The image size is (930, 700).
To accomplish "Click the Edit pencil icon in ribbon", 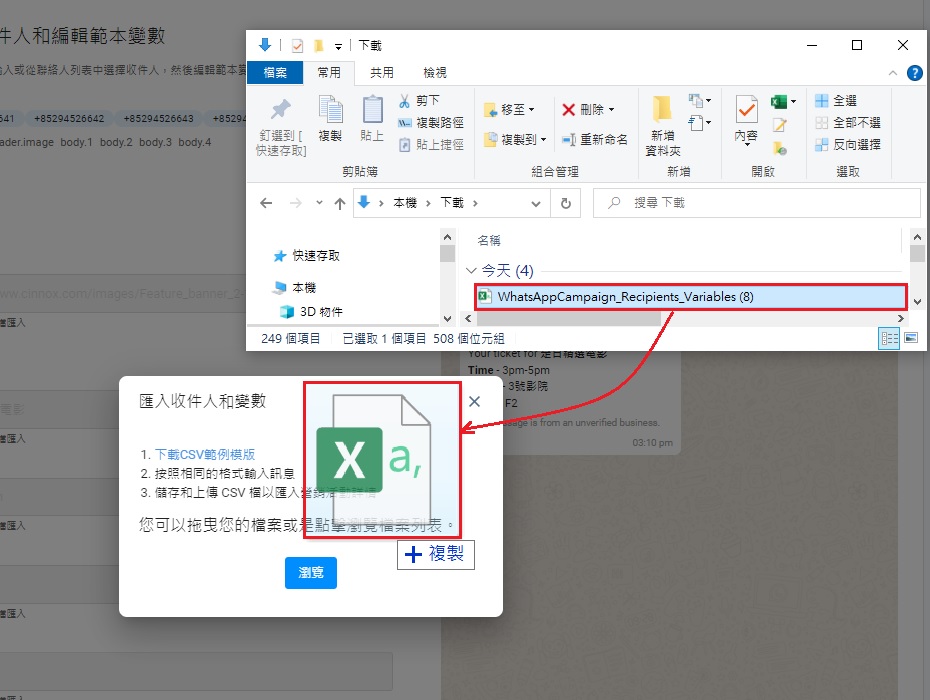I will click(779, 125).
